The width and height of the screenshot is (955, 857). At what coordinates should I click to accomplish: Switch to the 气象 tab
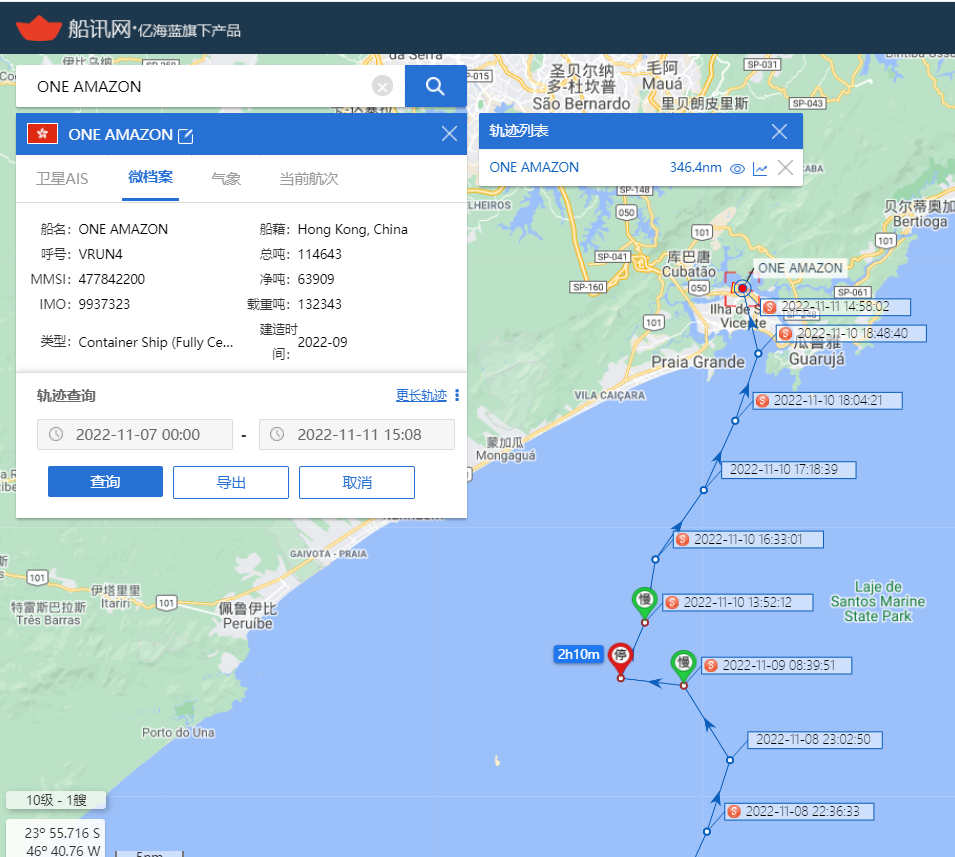click(x=226, y=179)
